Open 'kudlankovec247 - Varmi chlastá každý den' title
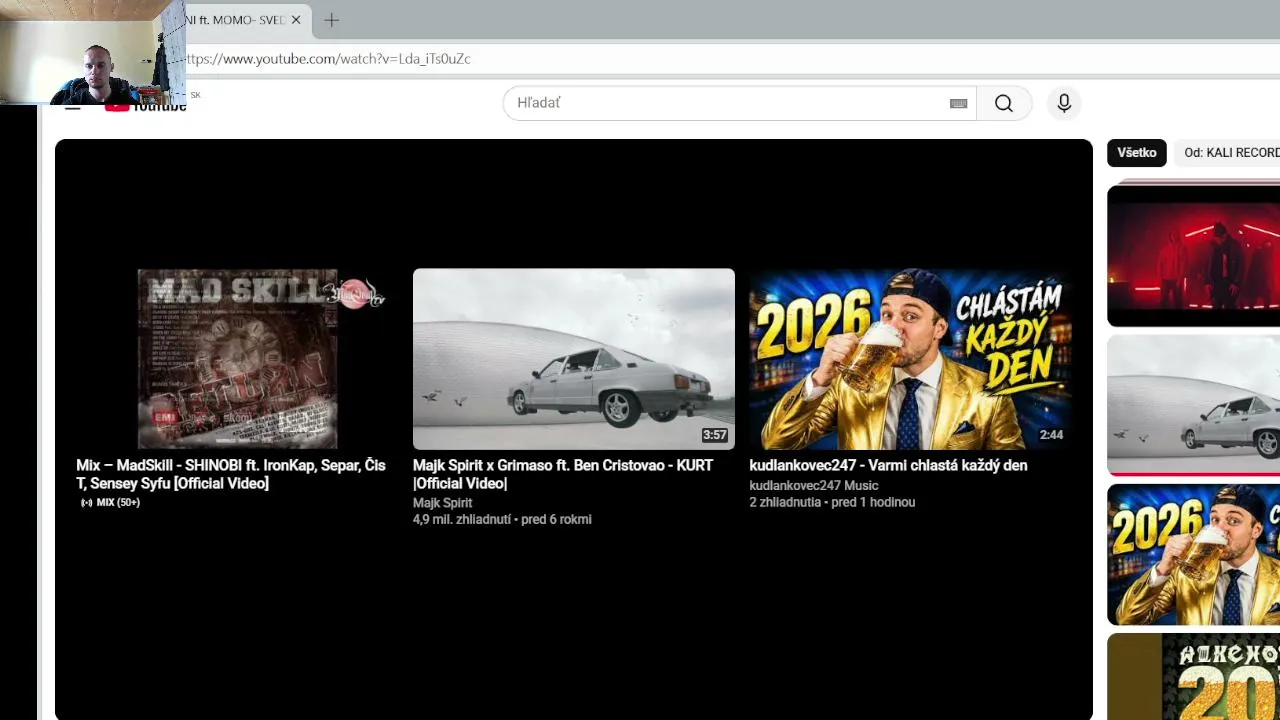 tap(888, 465)
